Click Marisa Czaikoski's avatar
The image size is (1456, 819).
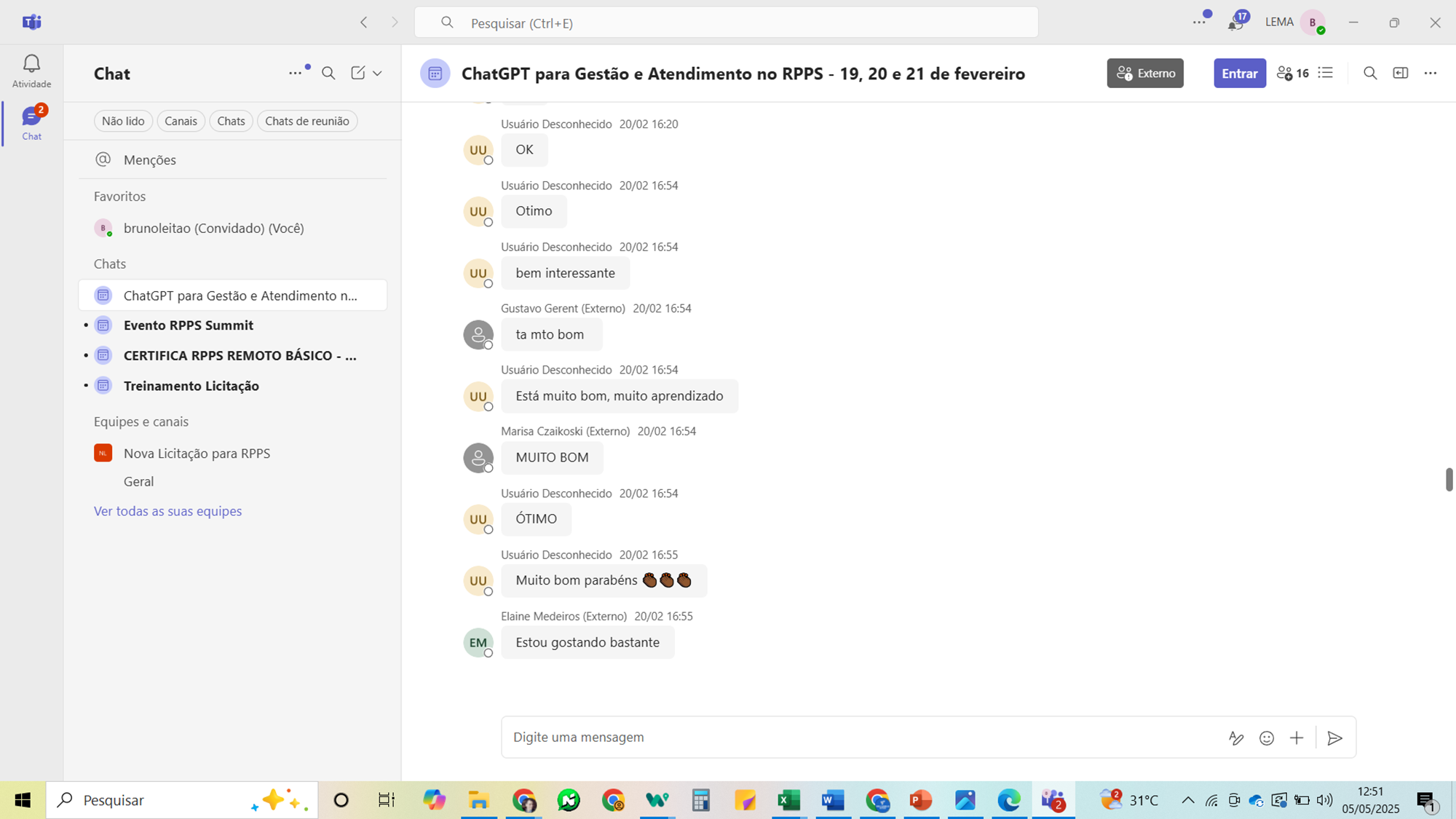(478, 458)
